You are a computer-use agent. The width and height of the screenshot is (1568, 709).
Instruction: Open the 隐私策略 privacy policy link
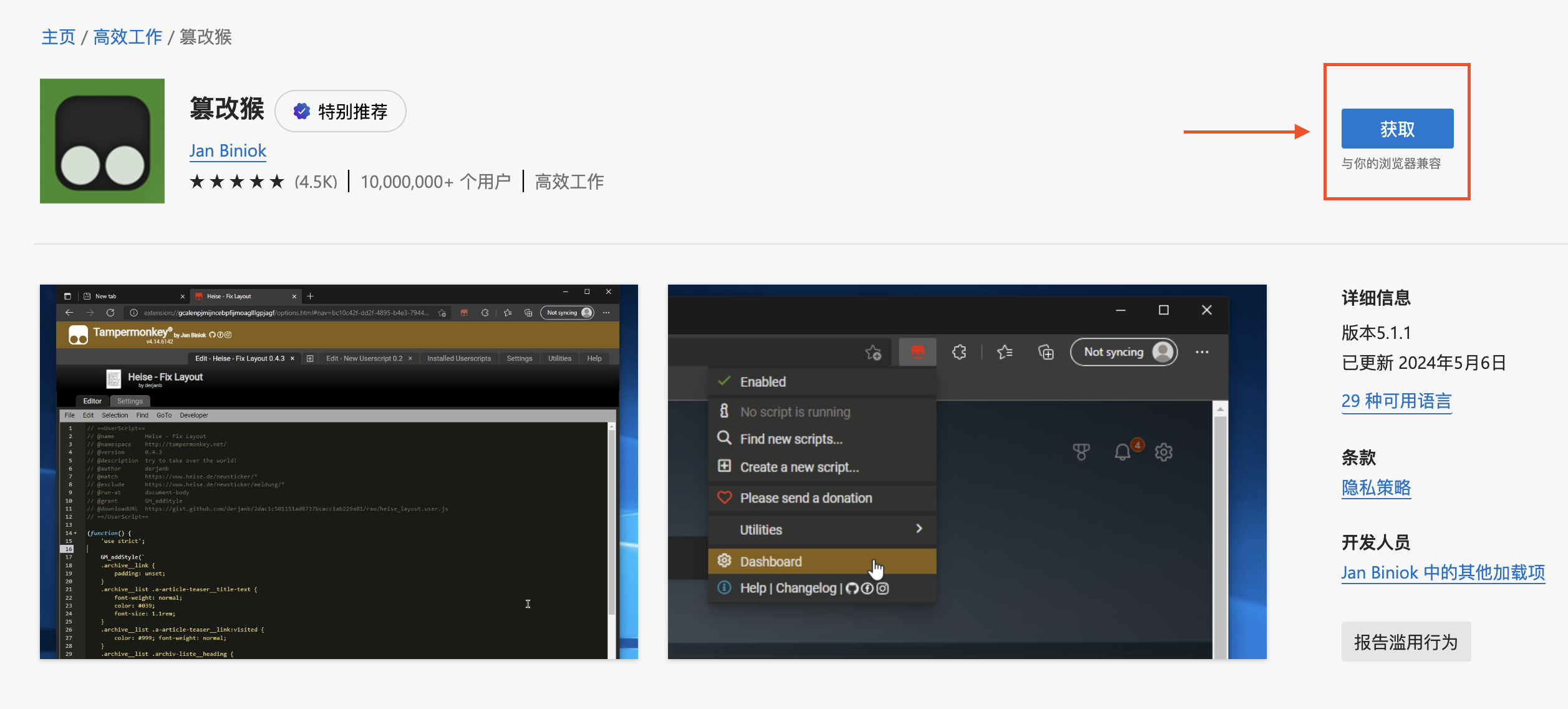pos(1375,488)
